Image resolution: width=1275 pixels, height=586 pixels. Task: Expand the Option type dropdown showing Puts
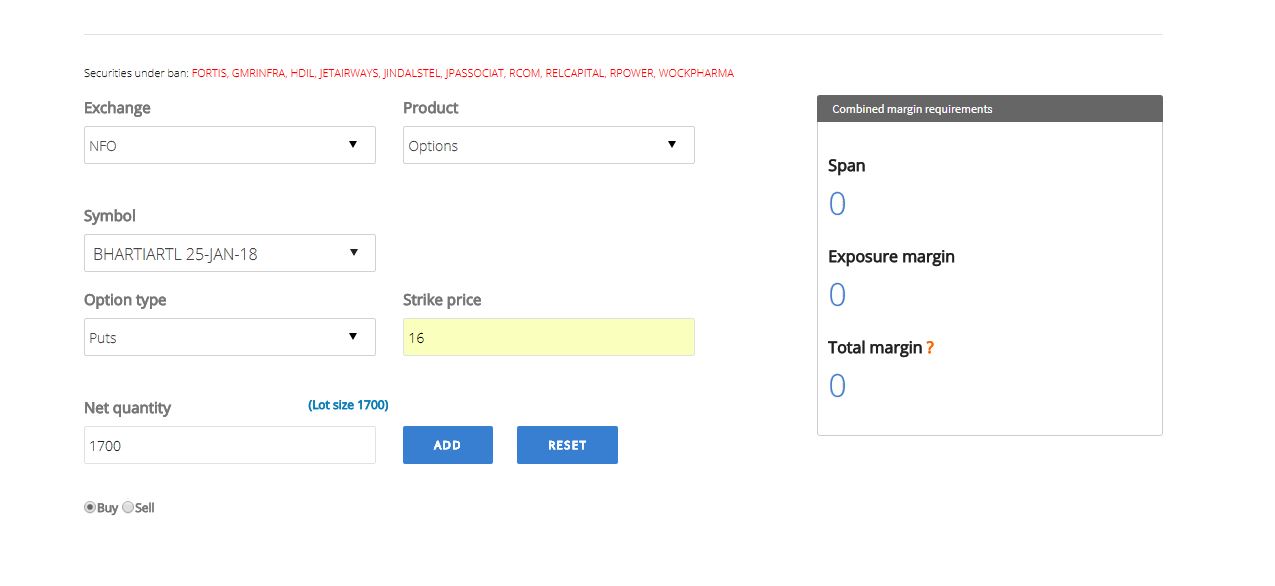tap(230, 337)
